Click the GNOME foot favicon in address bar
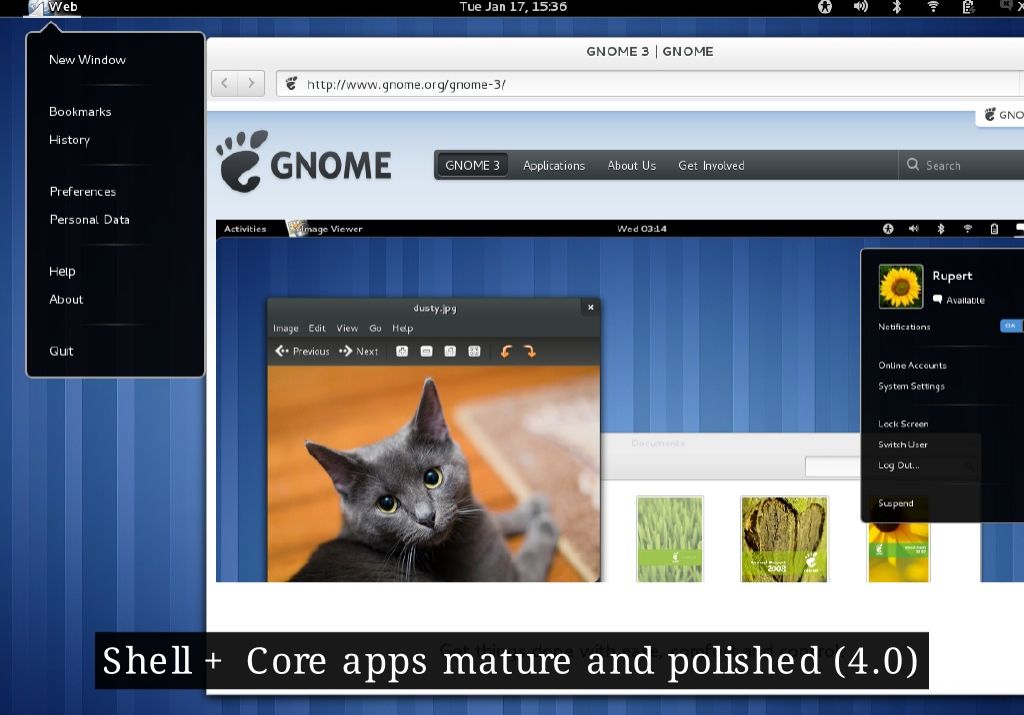The image size is (1024, 715). (x=291, y=84)
